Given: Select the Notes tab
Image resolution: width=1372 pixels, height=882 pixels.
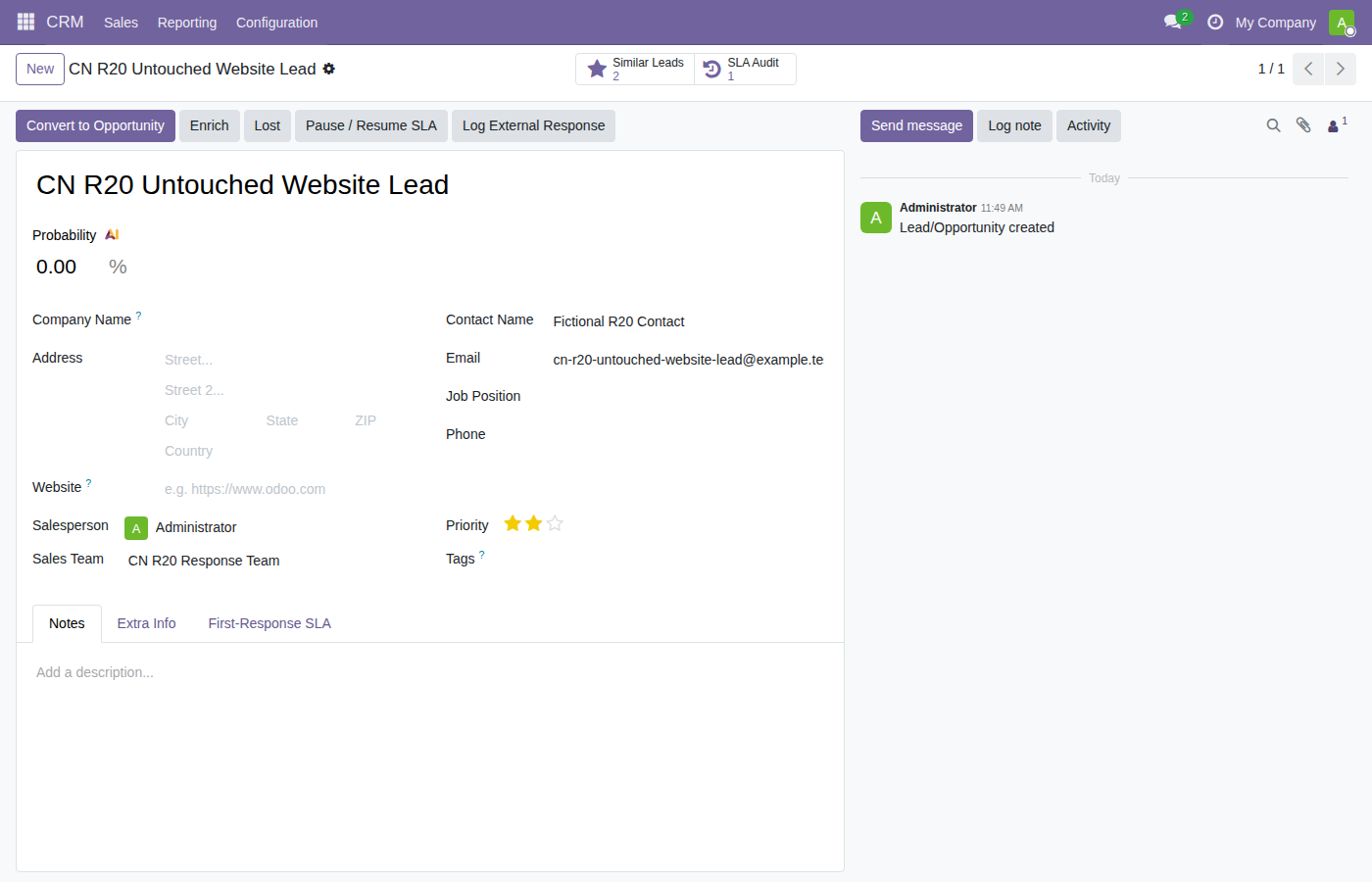Looking at the screenshot, I should point(67,623).
